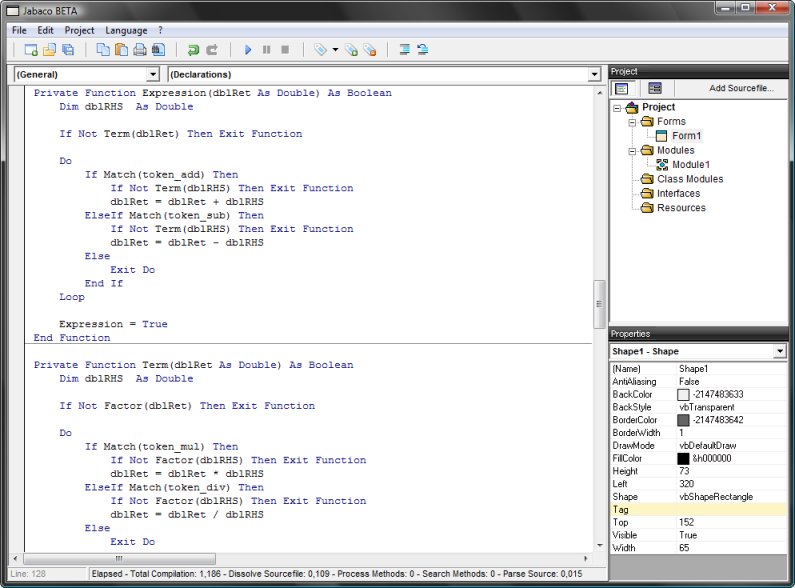
Task: Show form designer view in Project panel
Action: [x=655, y=89]
